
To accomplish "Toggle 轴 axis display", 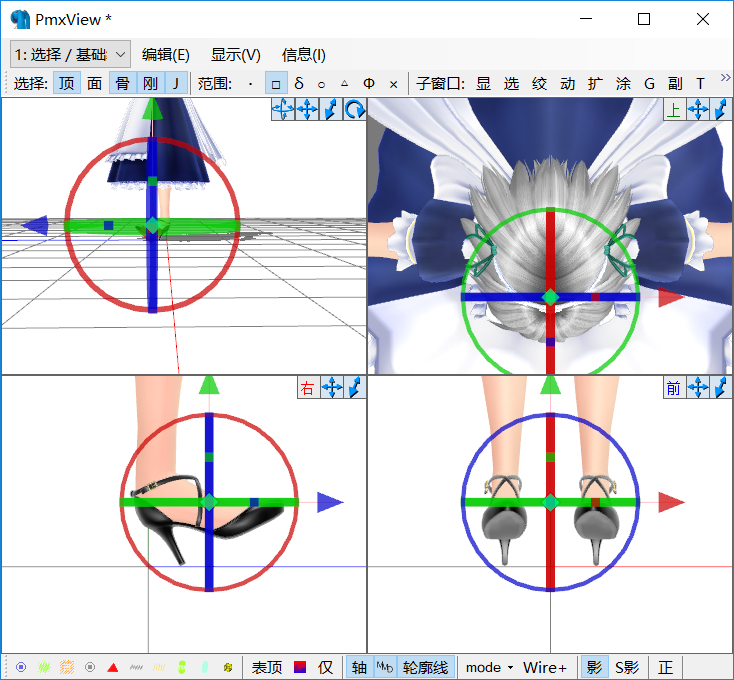I will point(359,667).
